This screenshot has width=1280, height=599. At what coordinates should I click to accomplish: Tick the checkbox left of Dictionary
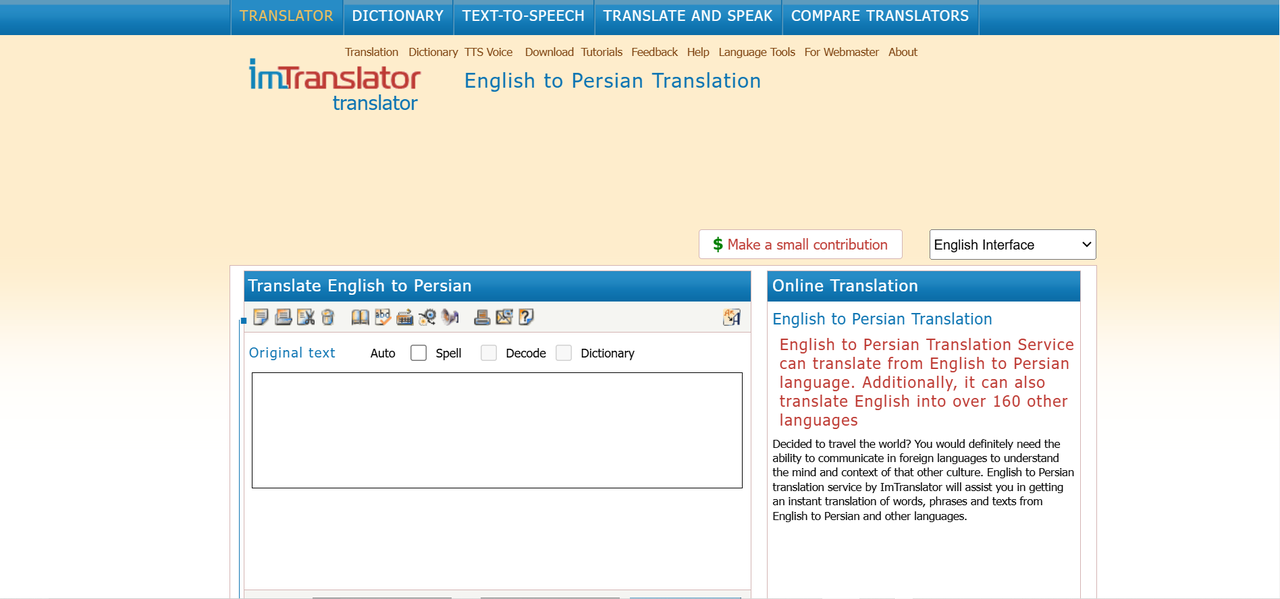[x=563, y=352]
